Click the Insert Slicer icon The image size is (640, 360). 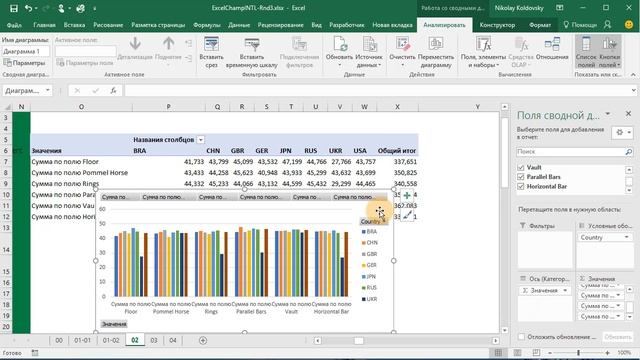click(211, 44)
